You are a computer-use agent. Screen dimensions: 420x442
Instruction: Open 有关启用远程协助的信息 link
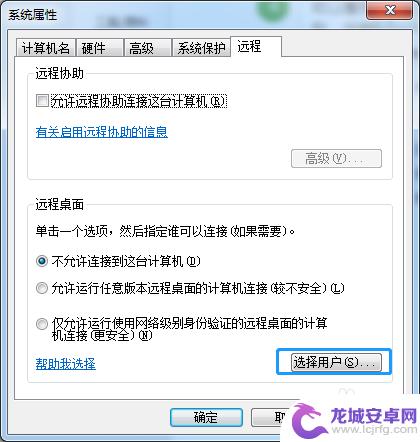pos(102,132)
